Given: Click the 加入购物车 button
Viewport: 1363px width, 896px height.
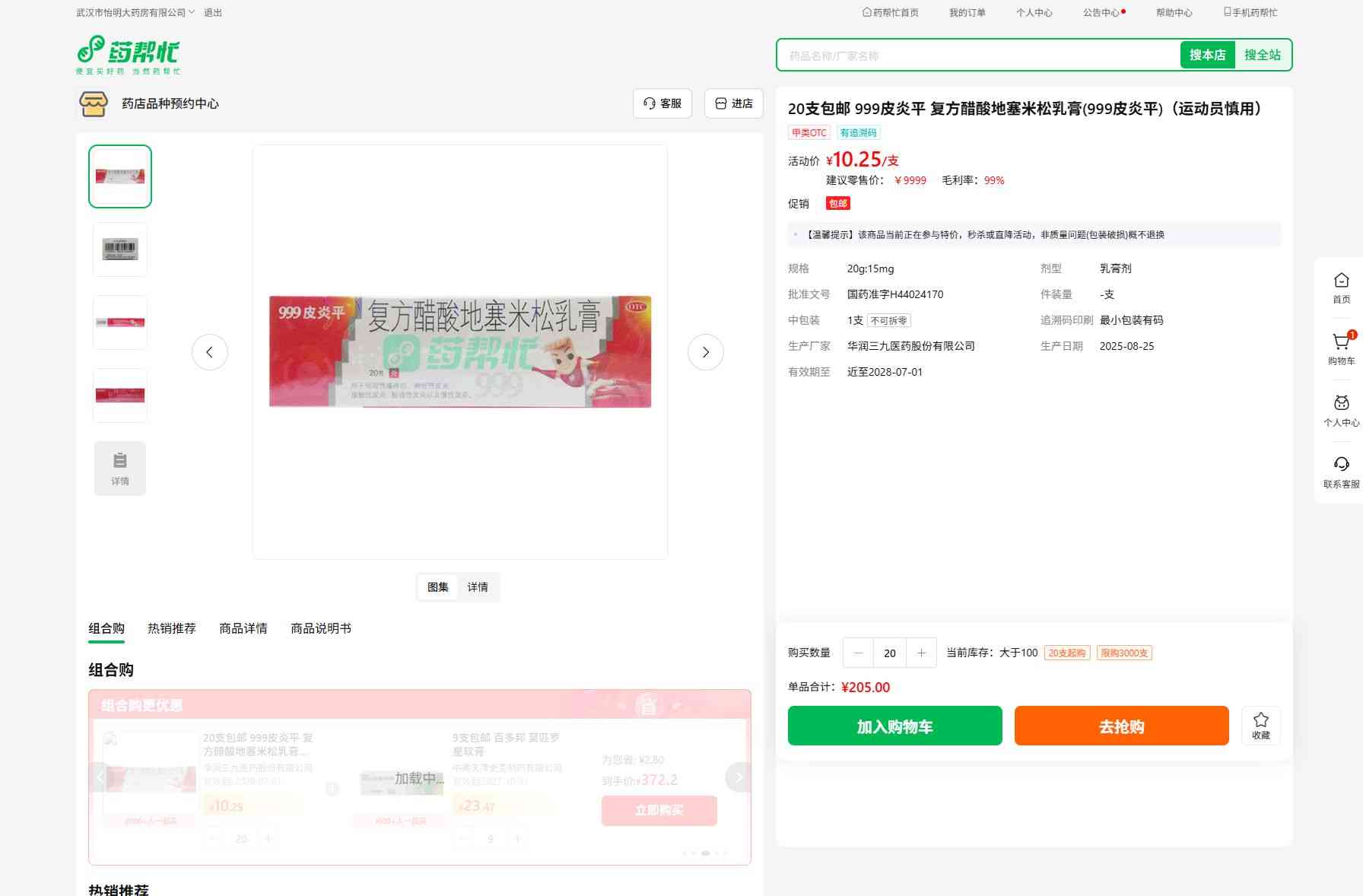Looking at the screenshot, I should (895, 726).
